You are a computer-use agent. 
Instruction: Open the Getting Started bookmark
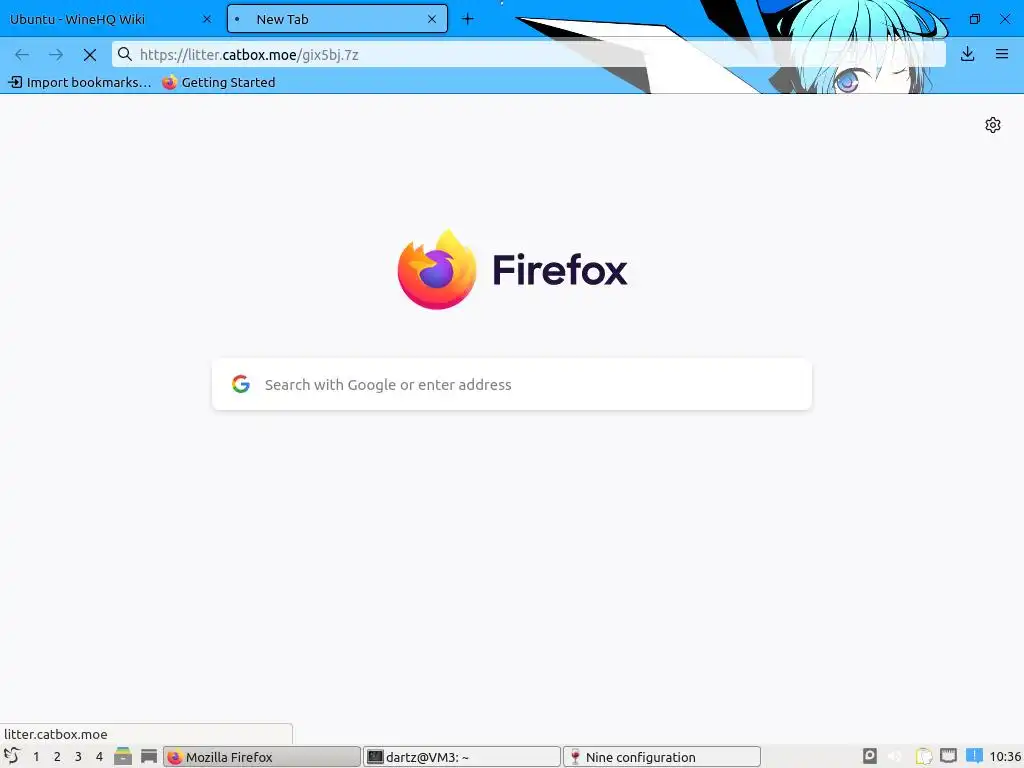[219, 82]
